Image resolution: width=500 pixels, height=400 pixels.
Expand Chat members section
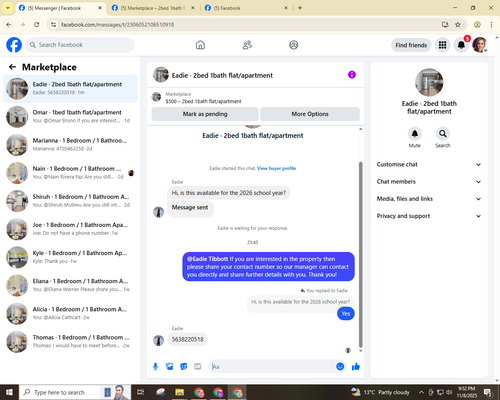429,182
